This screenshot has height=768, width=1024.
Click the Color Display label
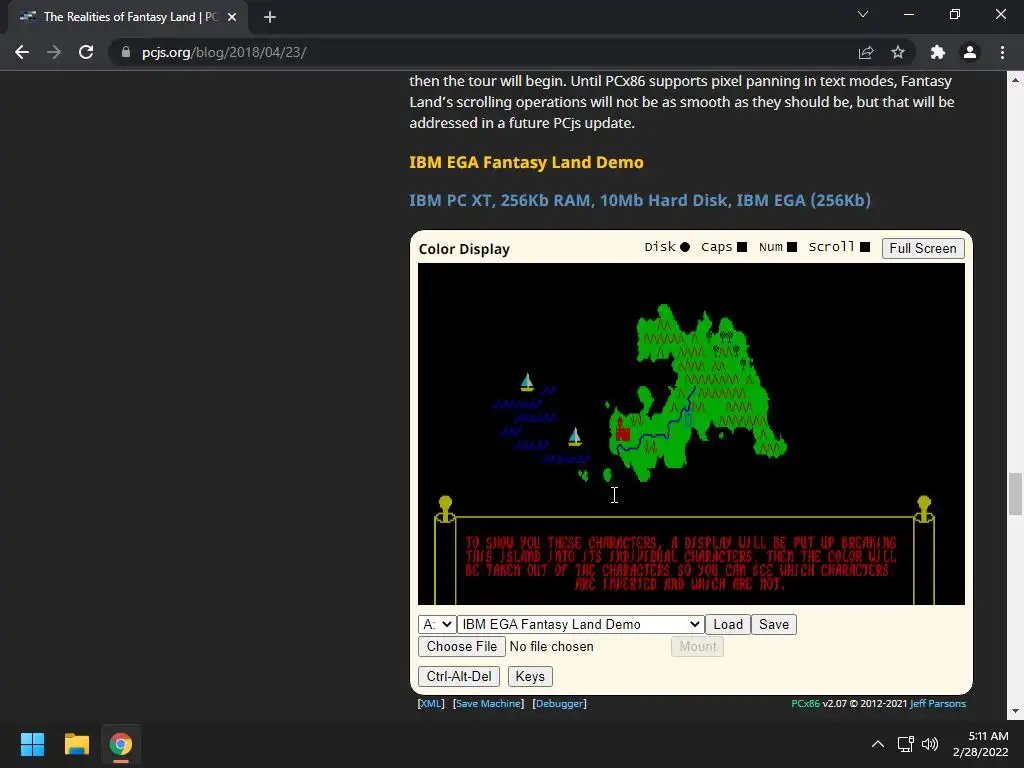click(464, 249)
